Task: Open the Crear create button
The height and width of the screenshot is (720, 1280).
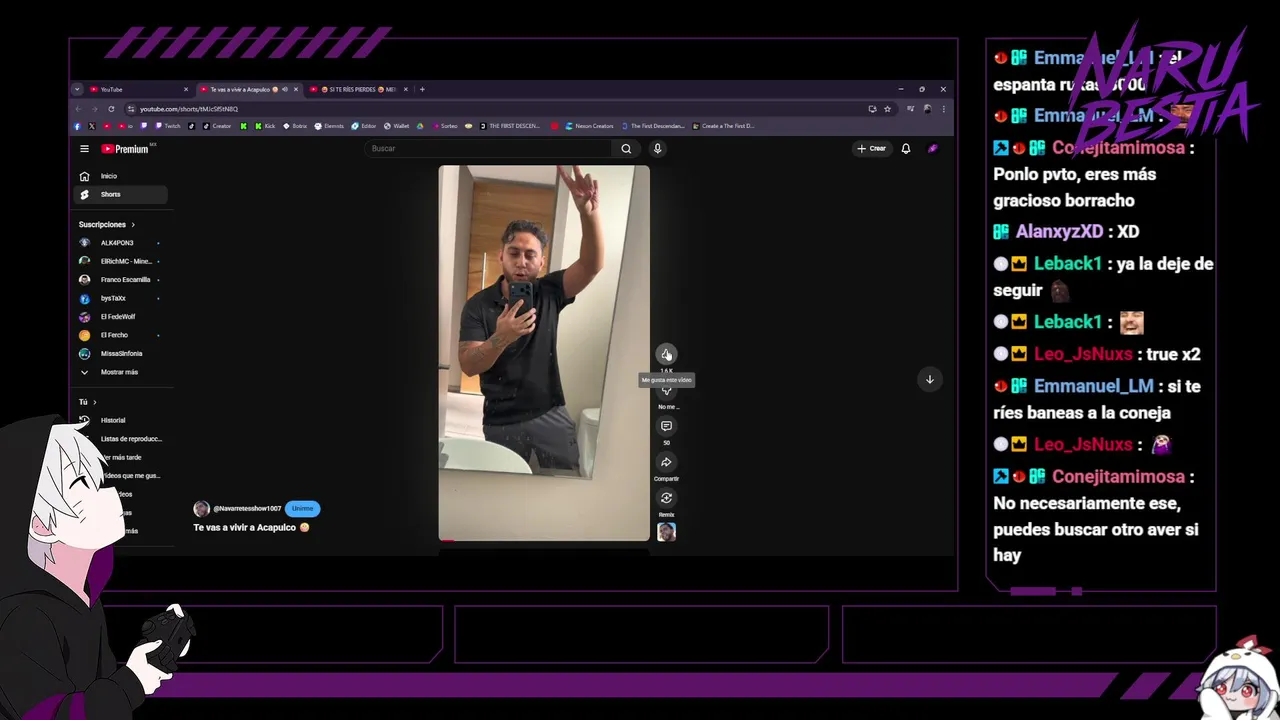Action: click(872, 149)
